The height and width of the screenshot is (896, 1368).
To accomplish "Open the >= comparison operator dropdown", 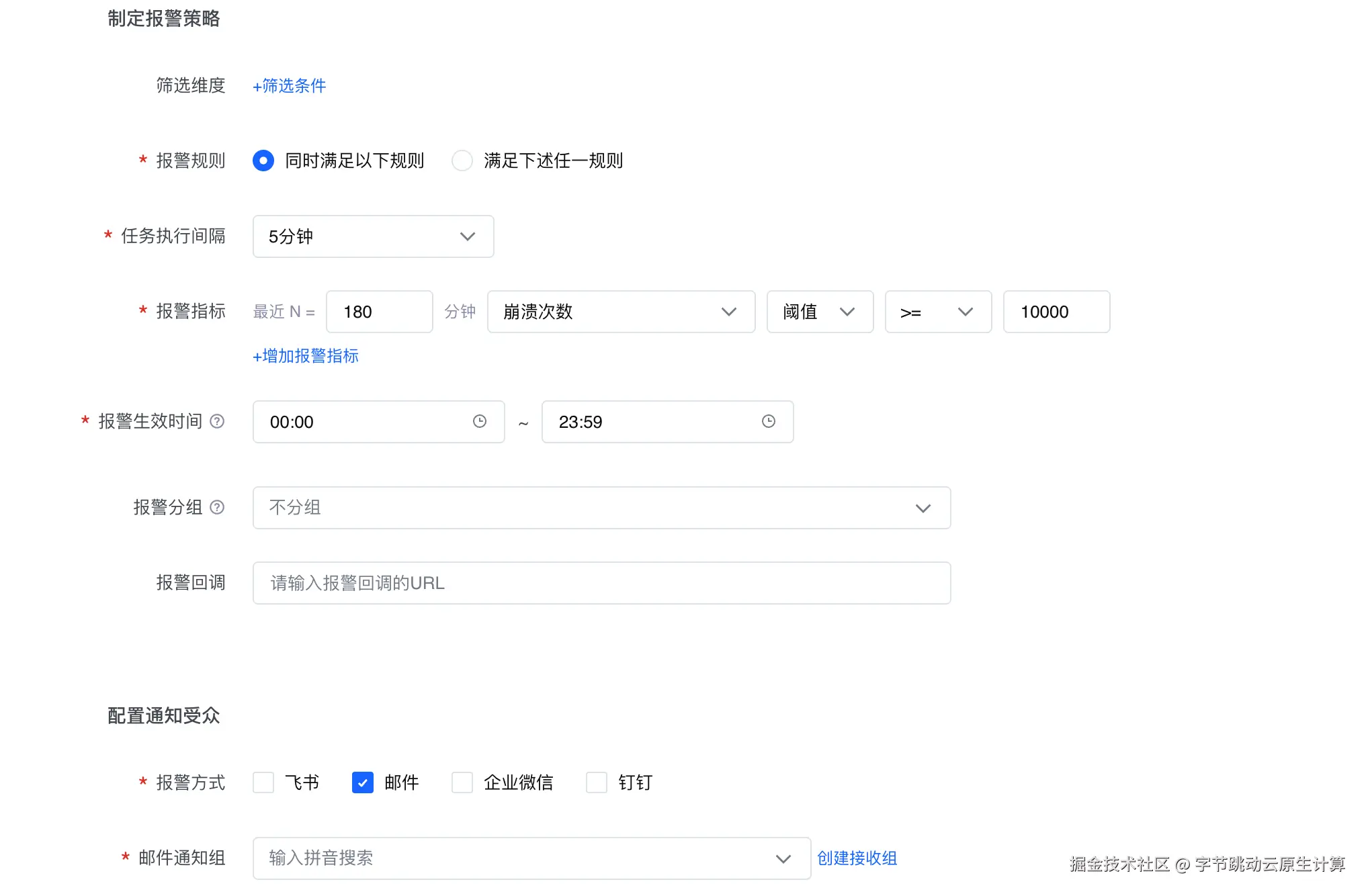I will click(938, 312).
